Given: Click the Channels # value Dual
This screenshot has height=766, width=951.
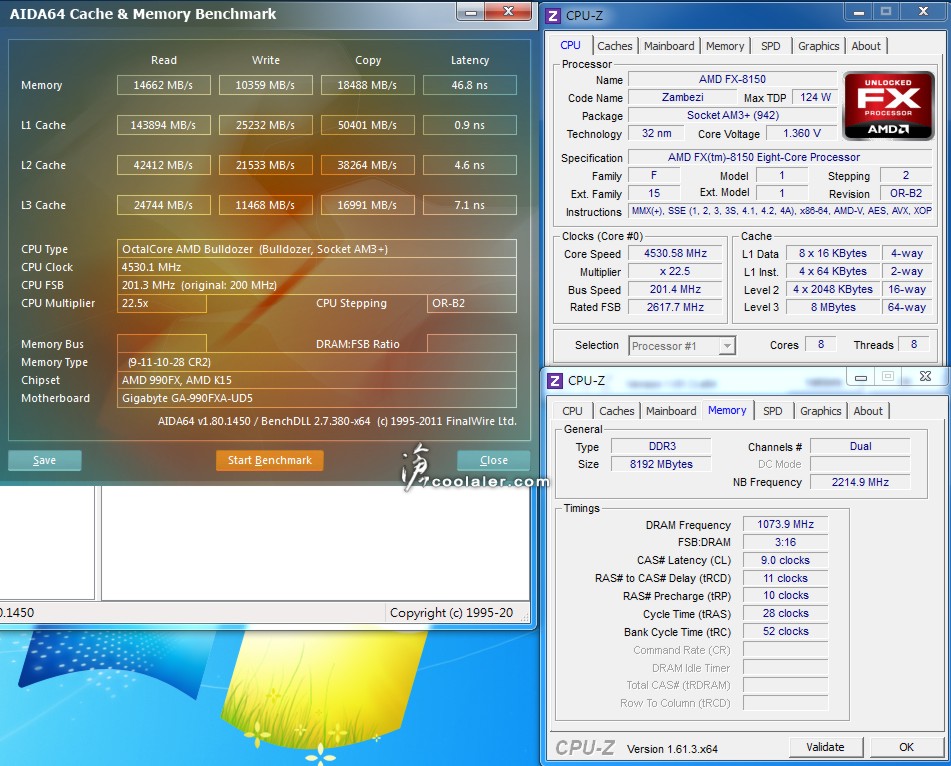Looking at the screenshot, I should pos(860,447).
